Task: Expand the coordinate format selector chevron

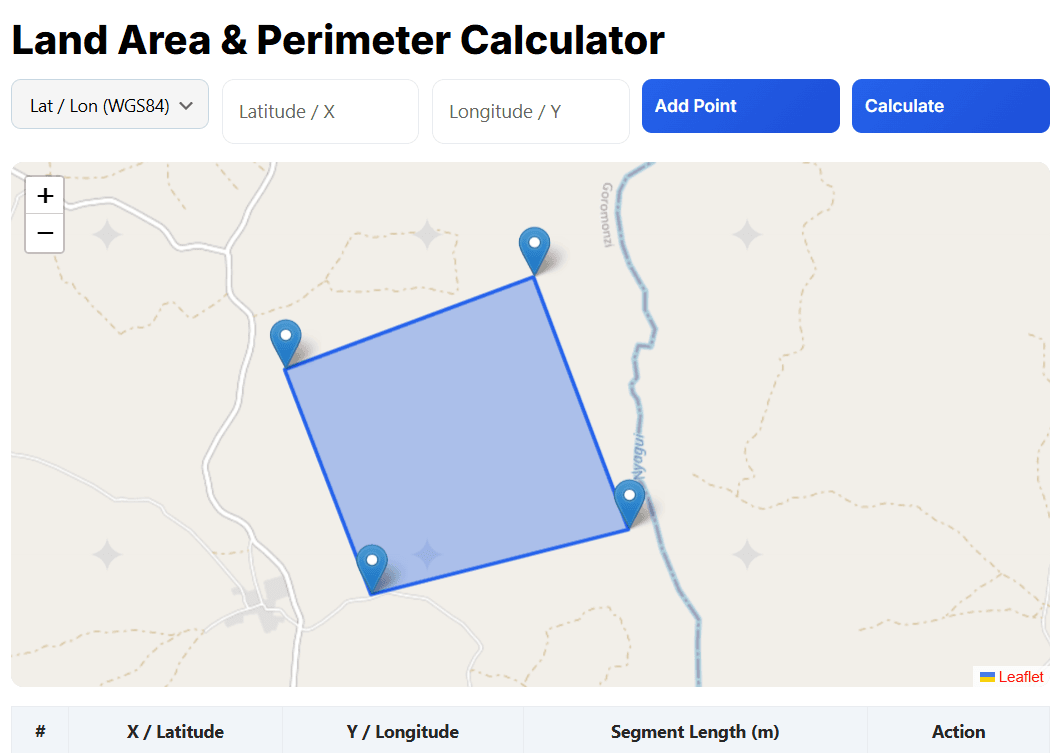Action: [x=188, y=104]
